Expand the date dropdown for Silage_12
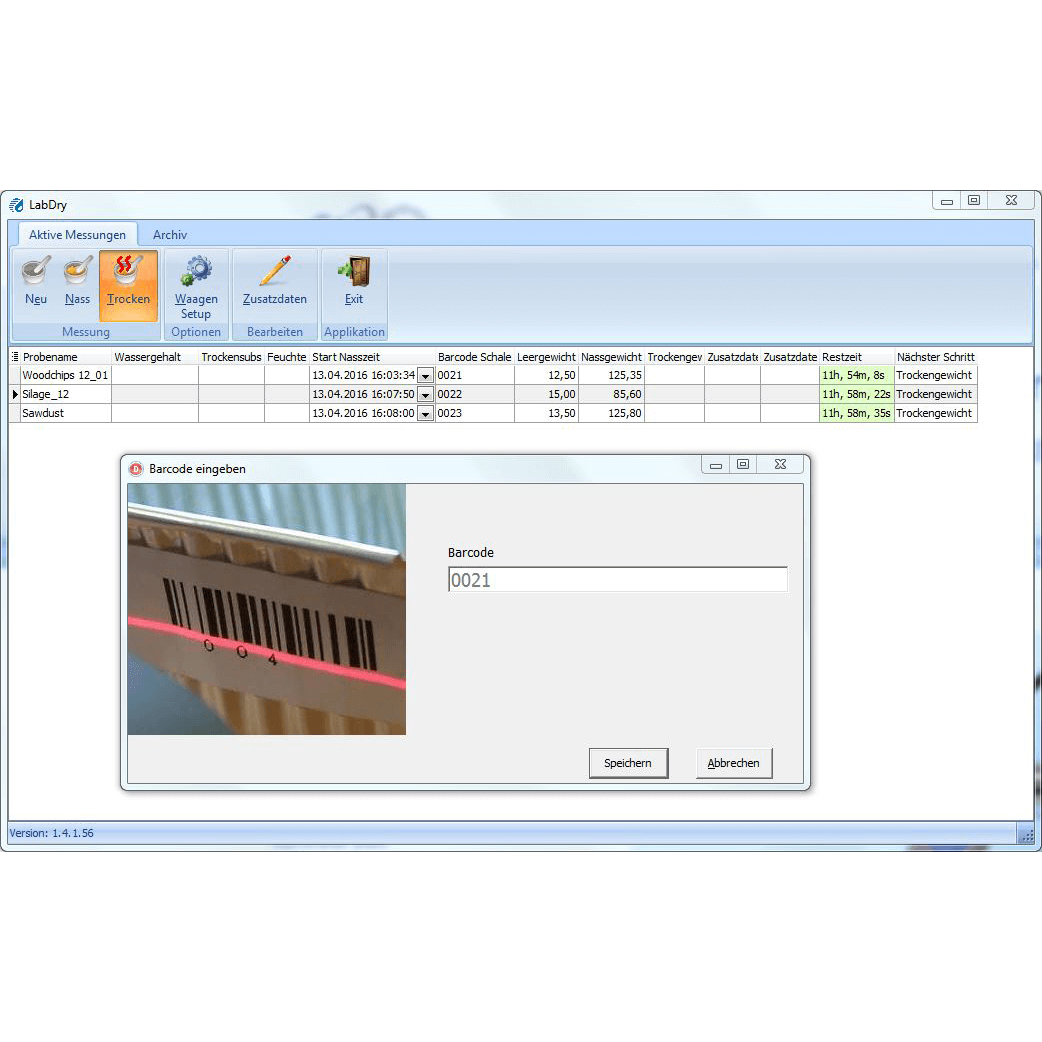 point(424,394)
